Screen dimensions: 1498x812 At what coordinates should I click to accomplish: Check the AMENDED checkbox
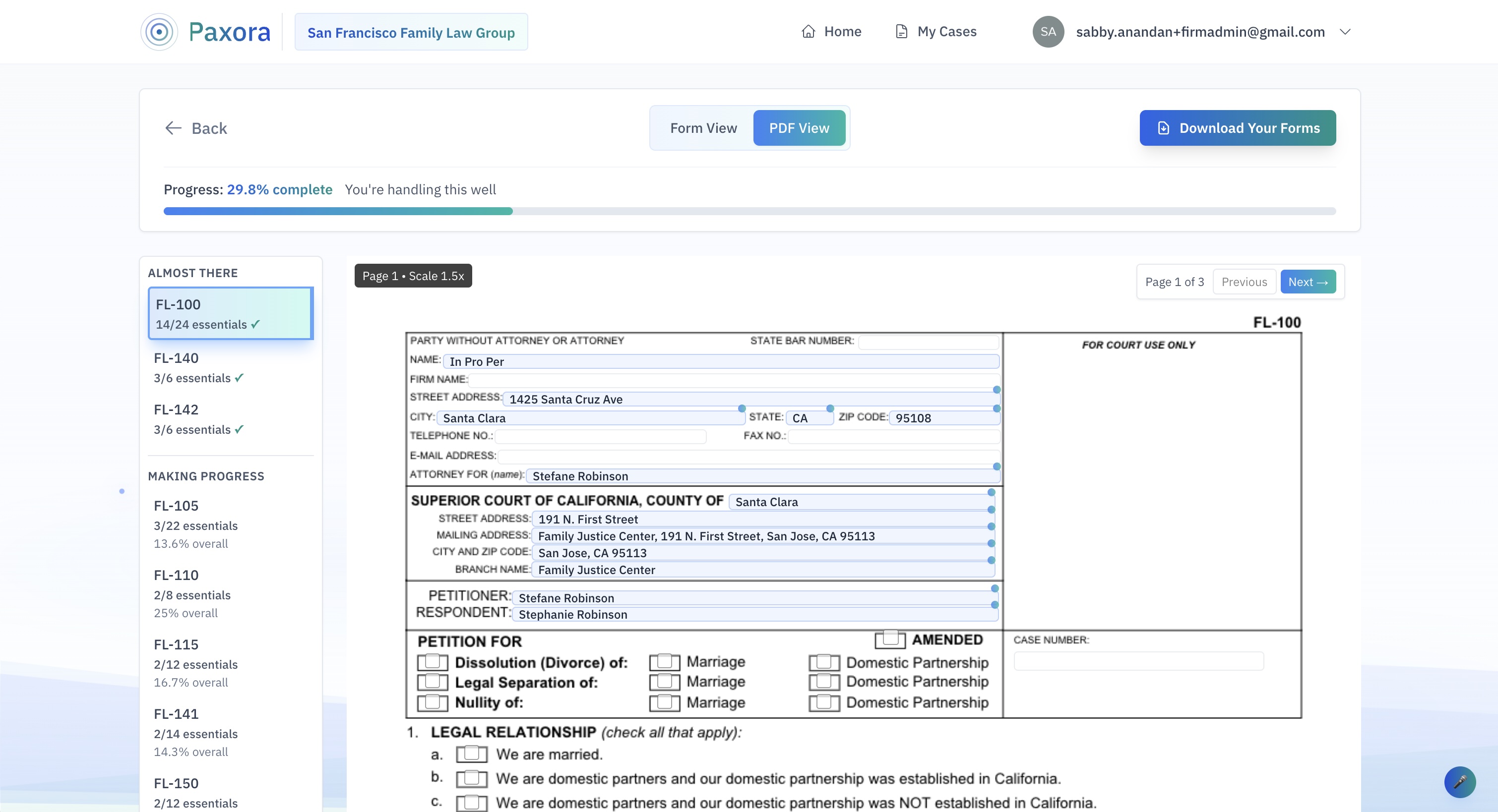[x=890, y=639]
